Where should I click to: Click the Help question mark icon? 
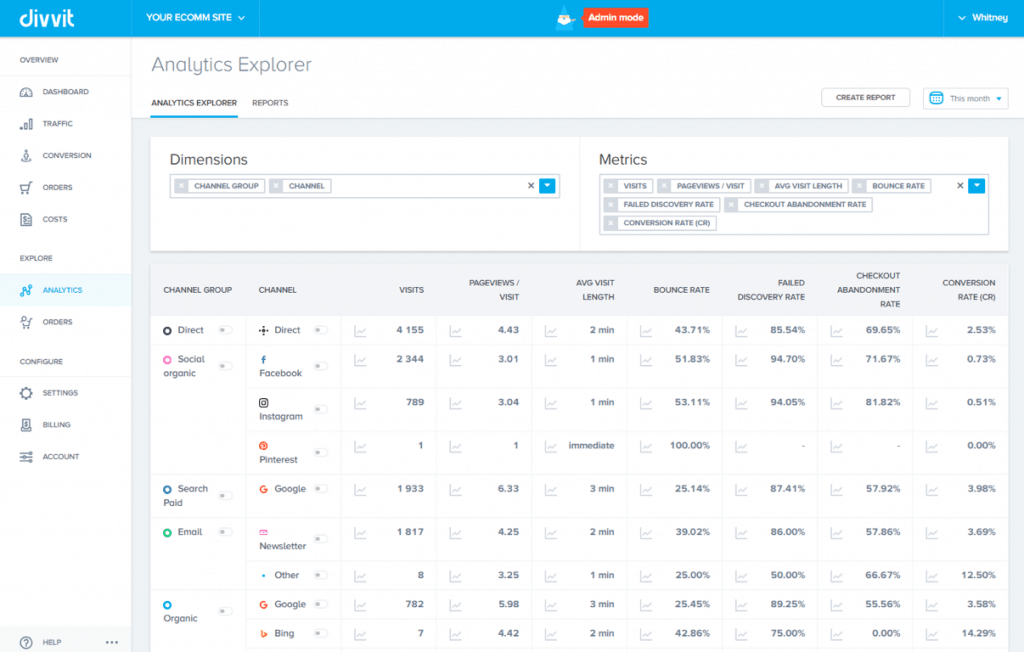[x=26, y=642]
